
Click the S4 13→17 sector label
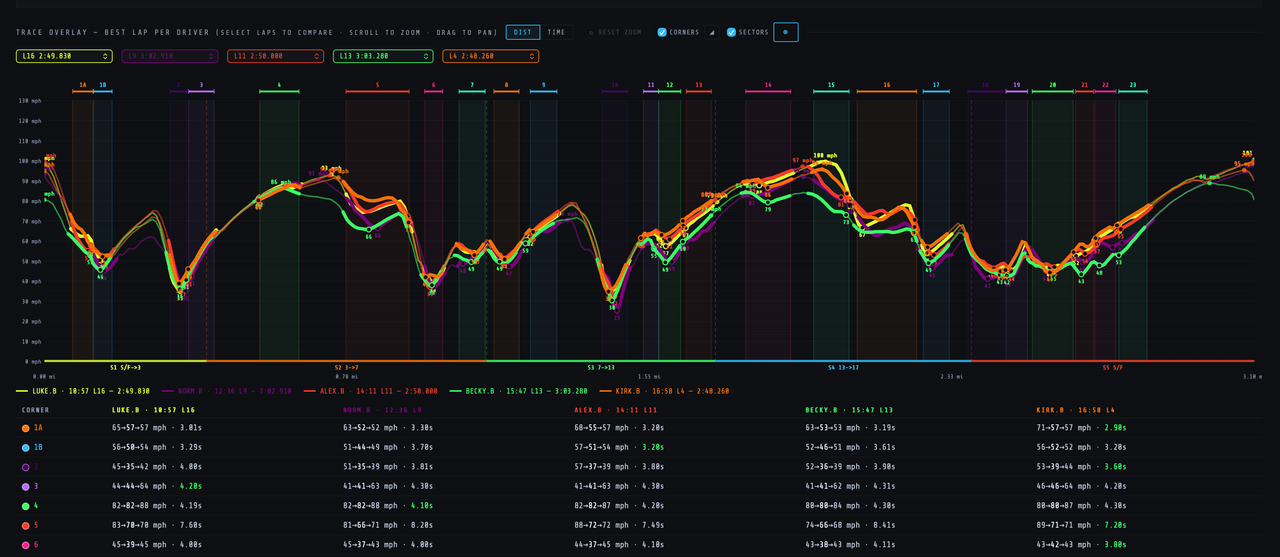tap(844, 368)
